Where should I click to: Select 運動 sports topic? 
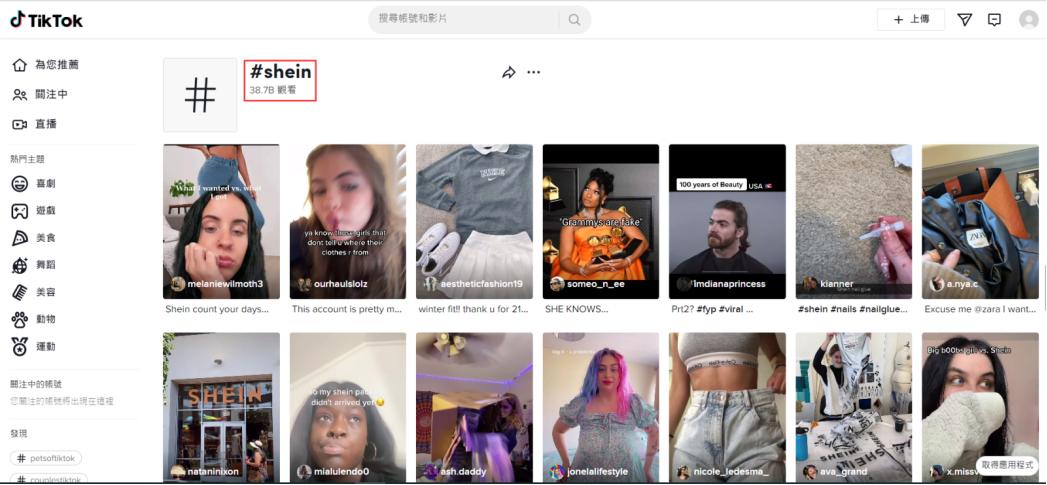coord(33,347)
